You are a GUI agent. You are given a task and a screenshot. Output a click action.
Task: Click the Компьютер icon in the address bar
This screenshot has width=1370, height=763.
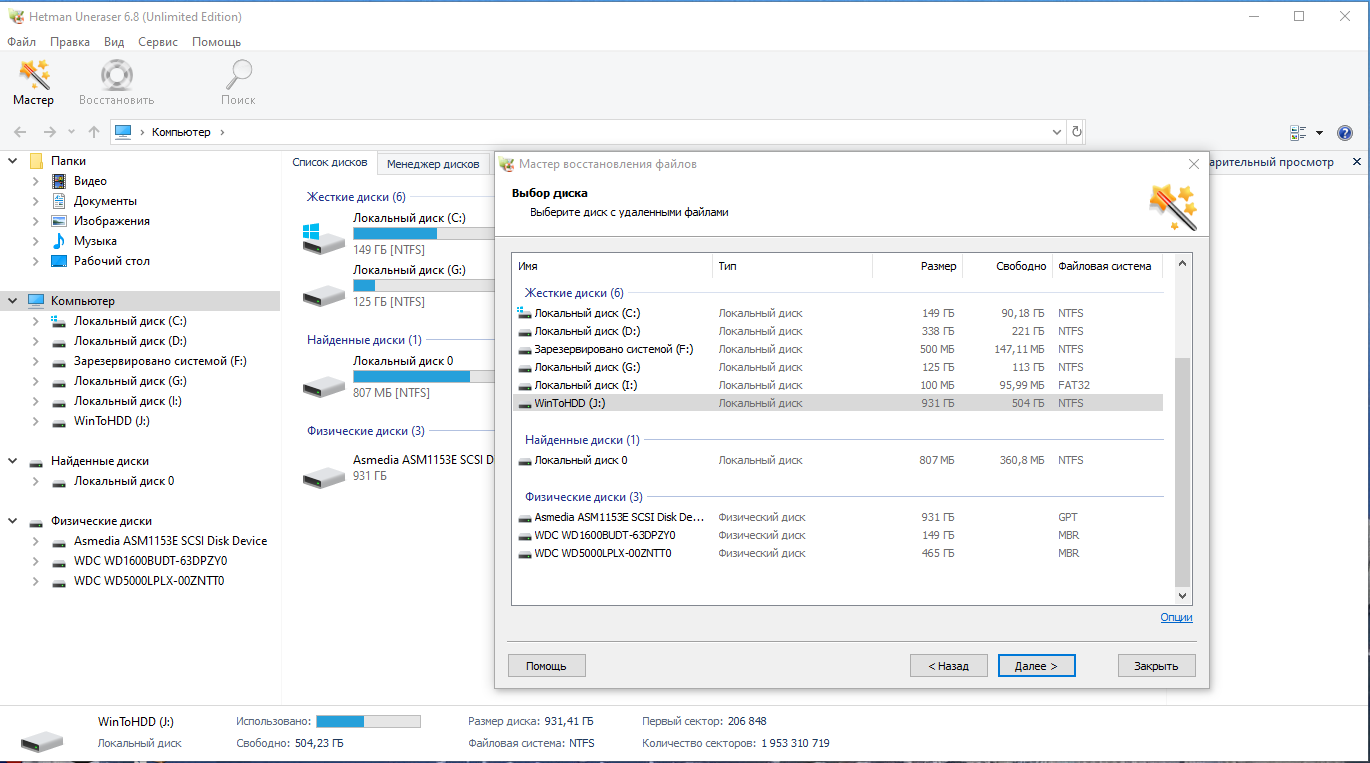point(123,131)
